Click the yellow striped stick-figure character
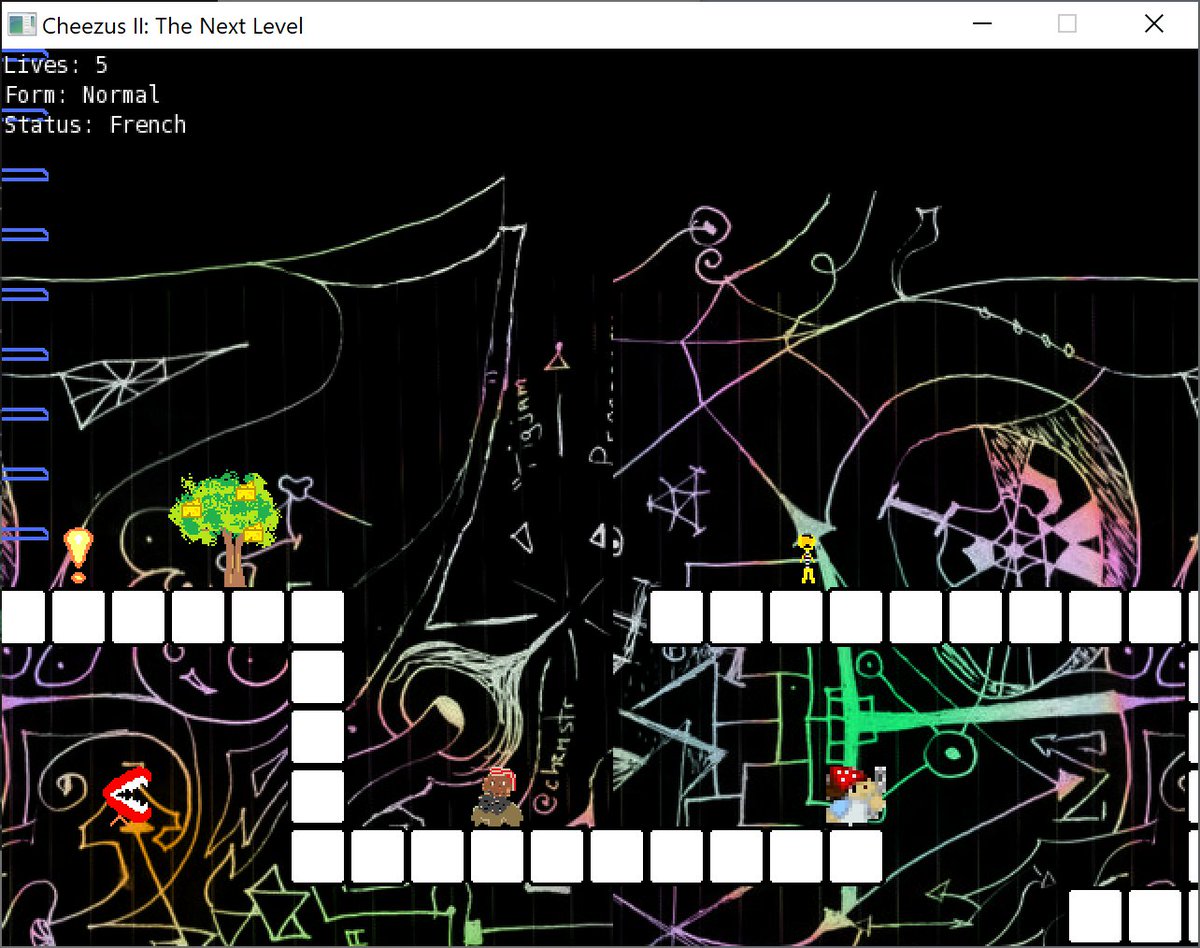1200x948 pixels. (x=807, y=560)
